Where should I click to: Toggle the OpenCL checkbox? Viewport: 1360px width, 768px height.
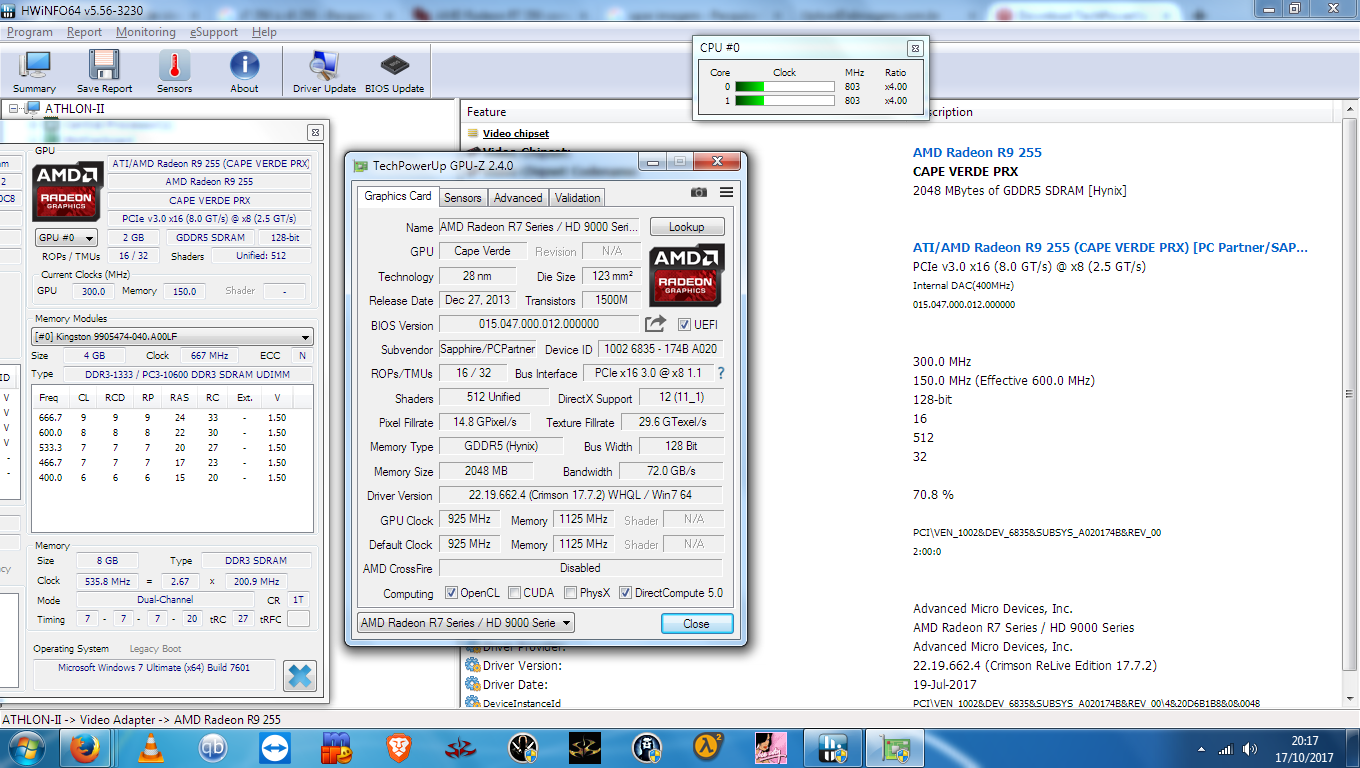451,593
